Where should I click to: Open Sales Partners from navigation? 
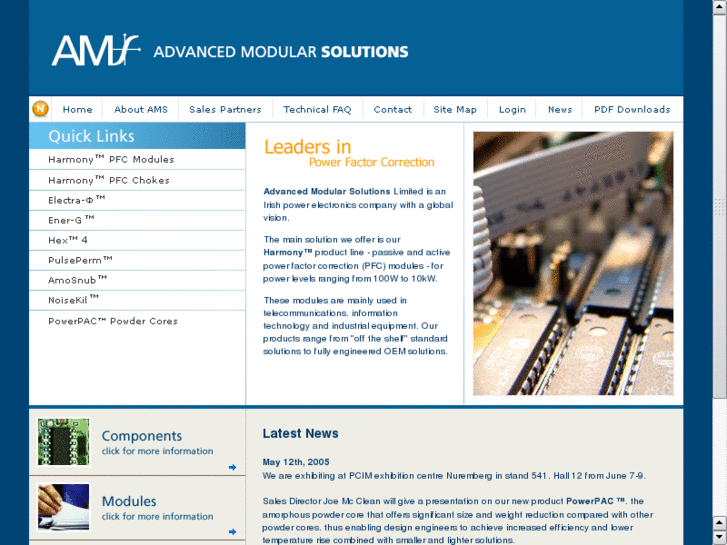click(x=225, y=109)
